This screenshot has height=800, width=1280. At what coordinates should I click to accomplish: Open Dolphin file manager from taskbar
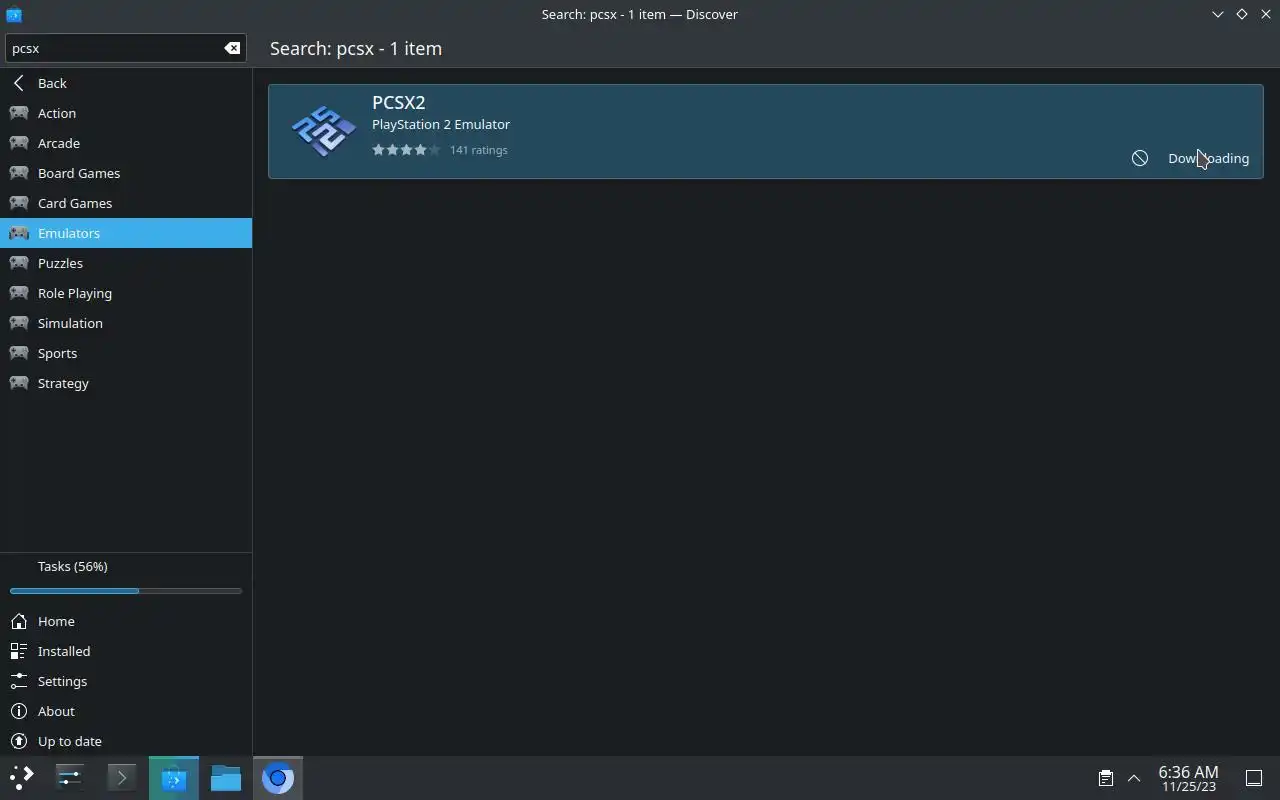pos(225,777)
